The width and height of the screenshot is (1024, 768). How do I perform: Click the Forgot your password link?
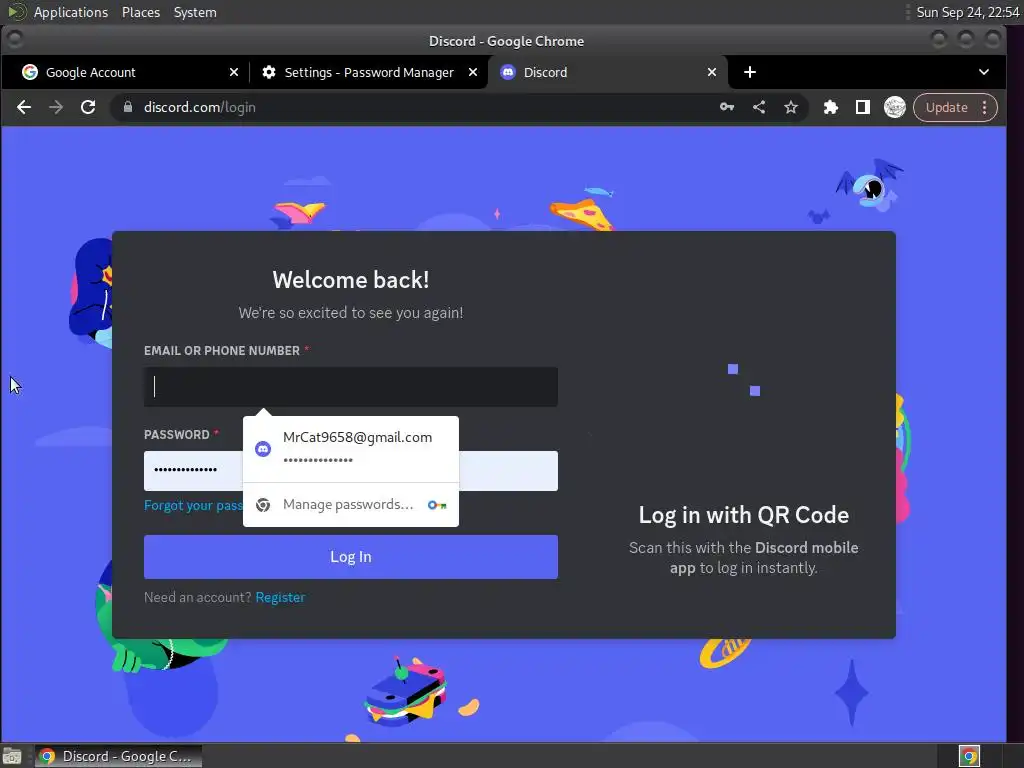(193, 505)
